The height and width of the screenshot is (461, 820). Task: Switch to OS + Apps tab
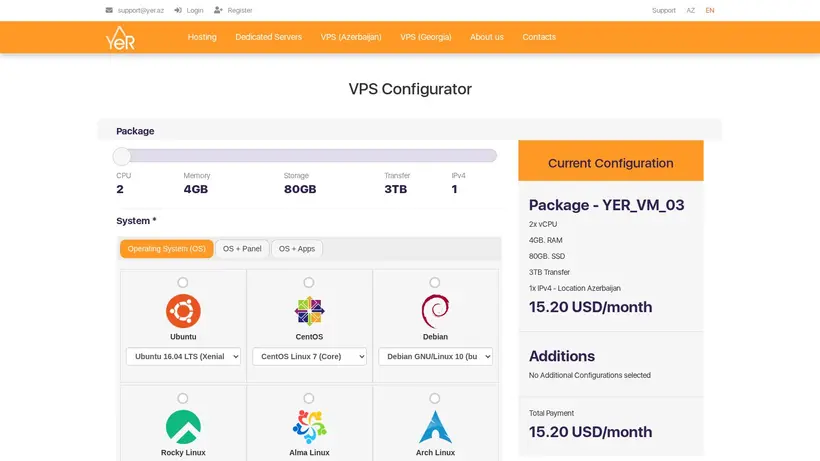coord(297,249)
